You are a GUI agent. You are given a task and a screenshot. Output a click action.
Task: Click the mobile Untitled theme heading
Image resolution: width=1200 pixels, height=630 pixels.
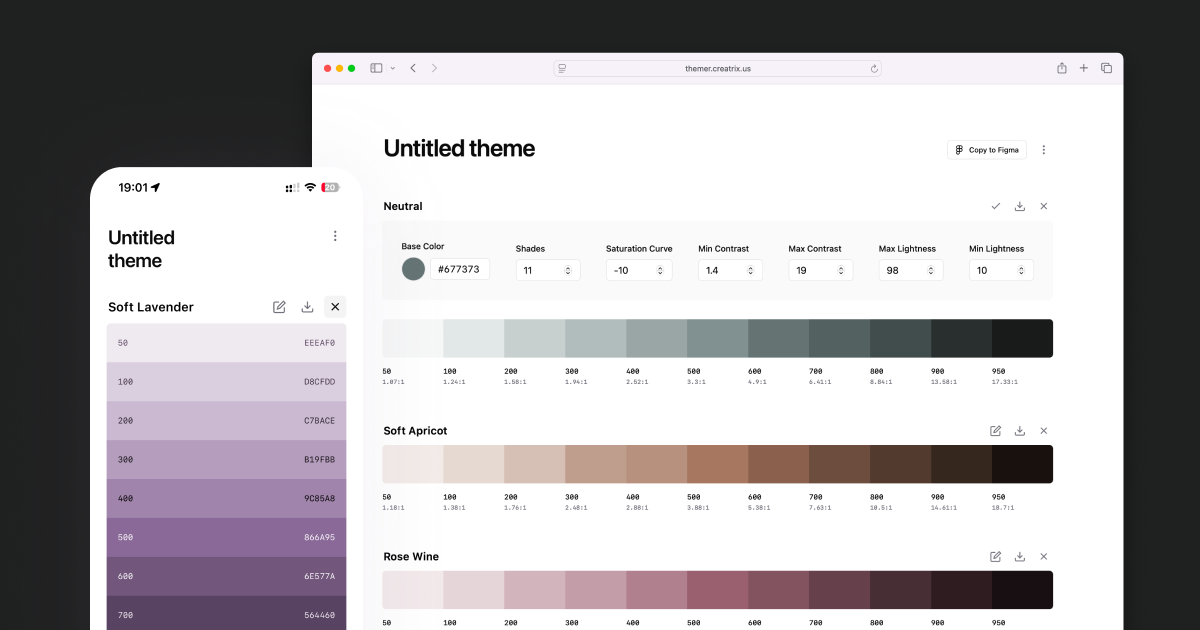(x=141, y=249)
